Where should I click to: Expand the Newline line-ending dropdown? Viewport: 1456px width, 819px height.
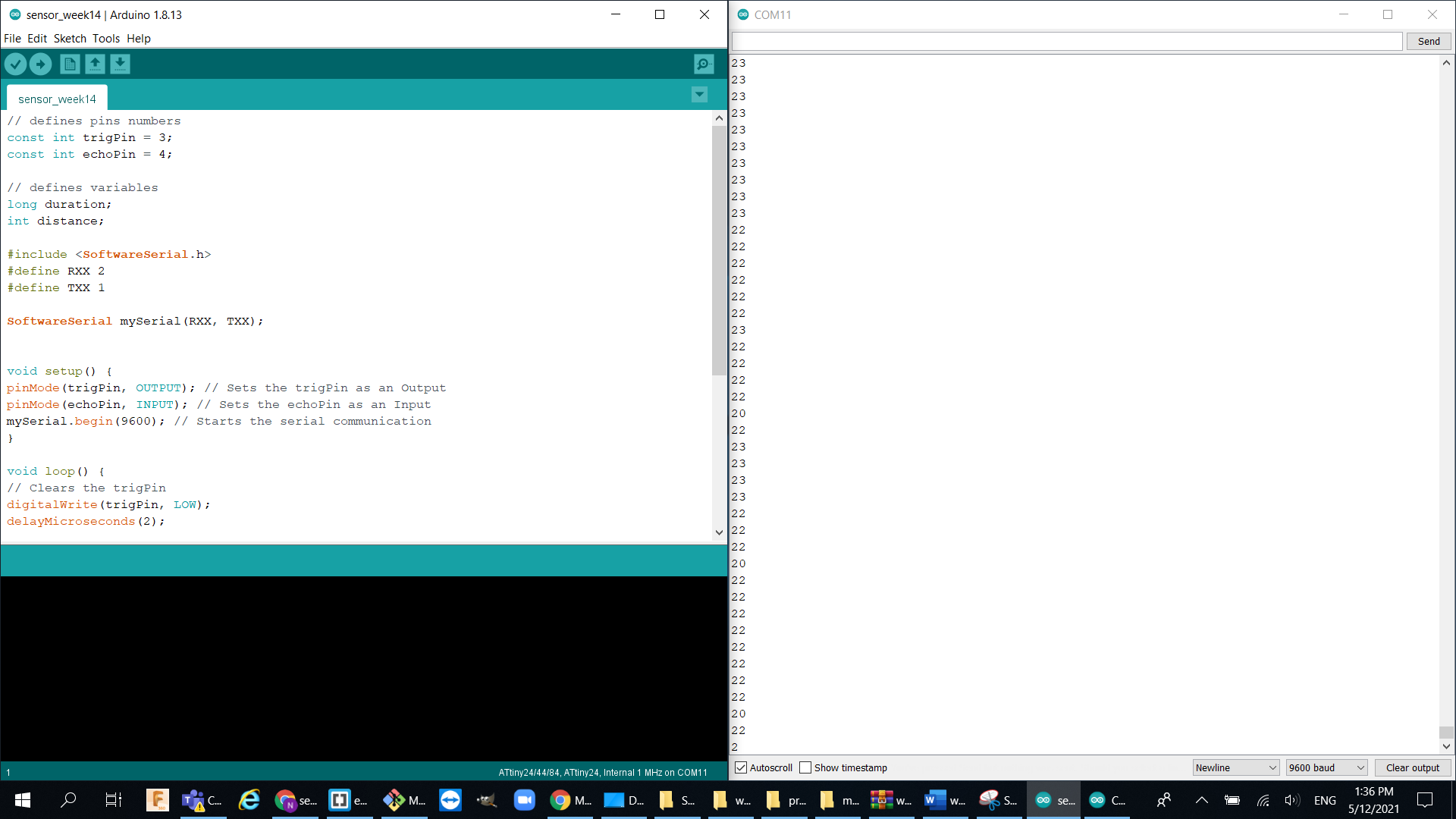1236,767
